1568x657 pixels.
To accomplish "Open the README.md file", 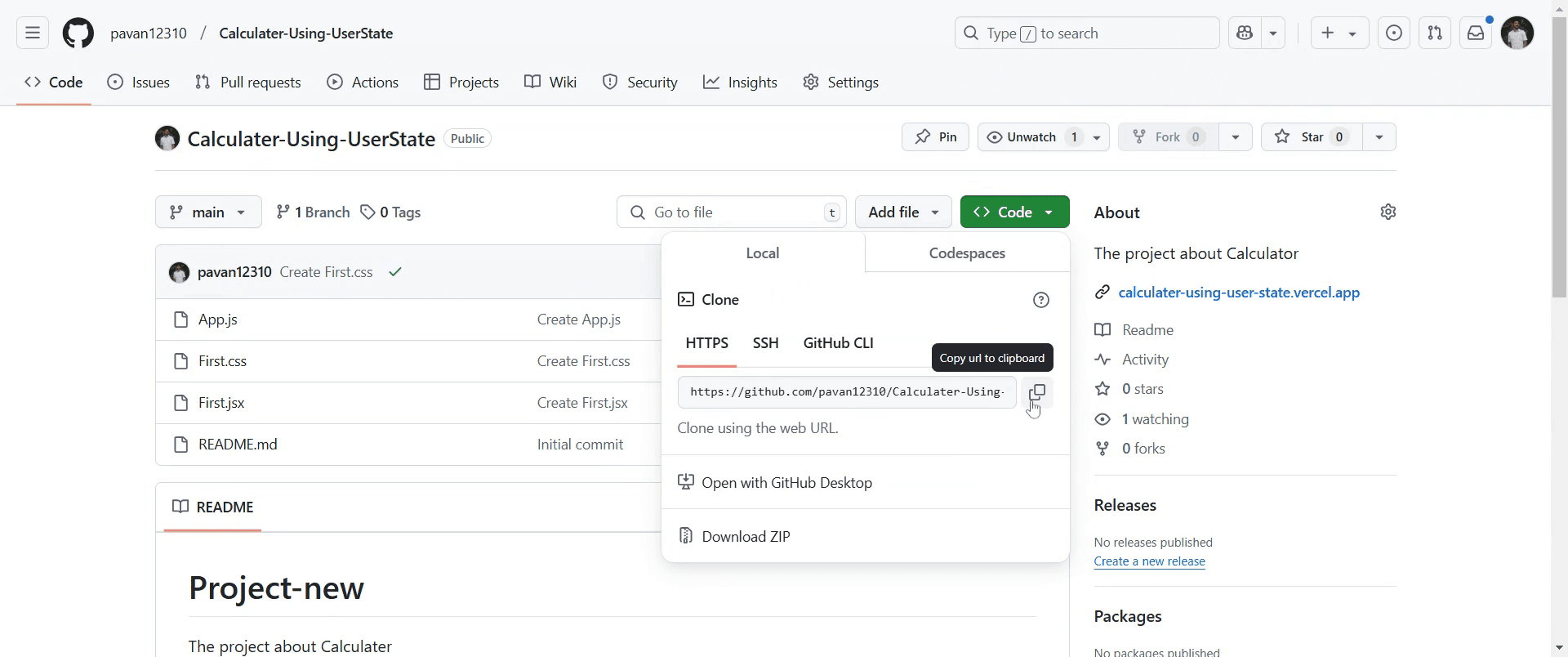I will click(238, 445).
